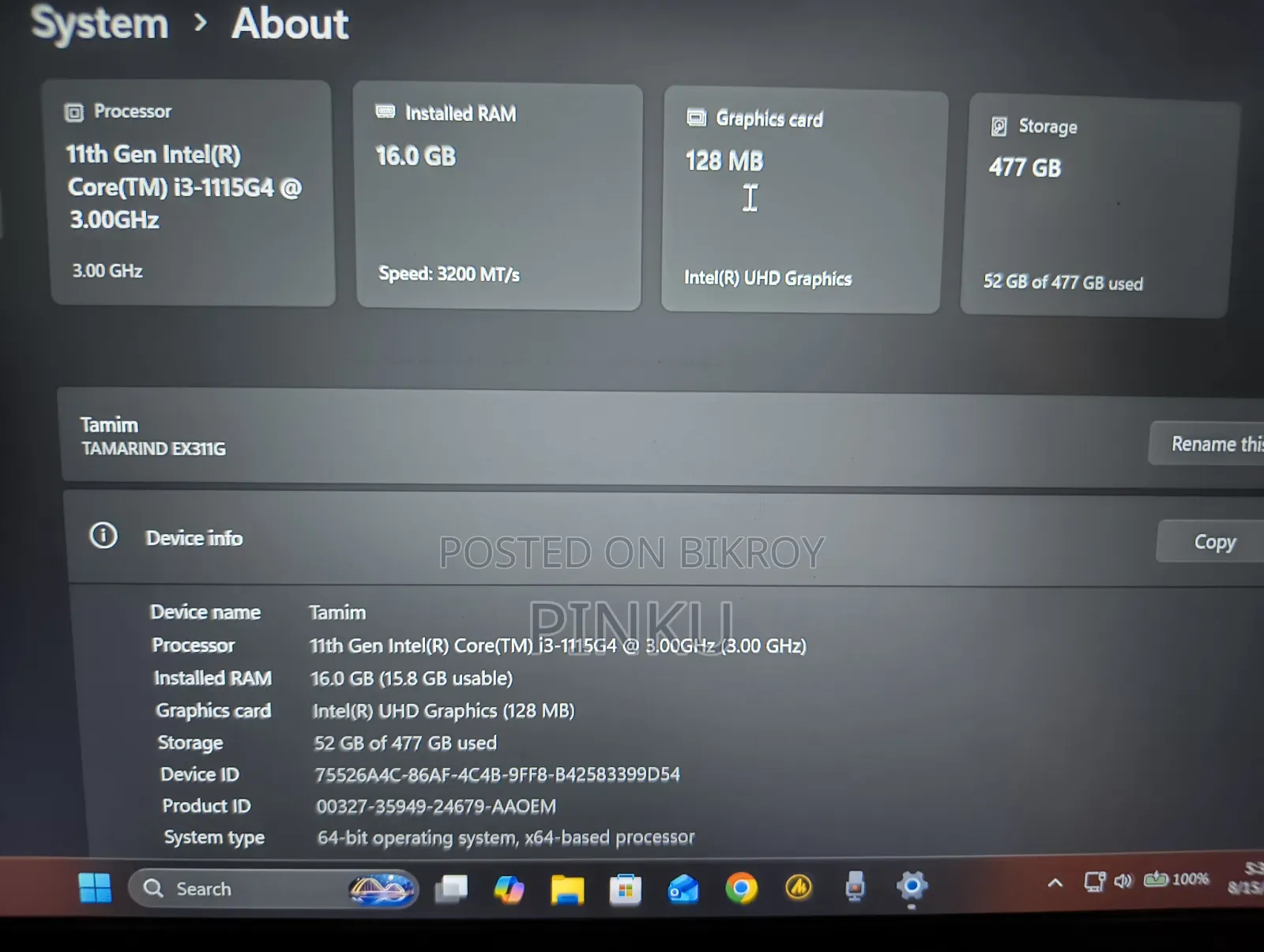
Task: Select the Installed RAM card
Action: coord(498,196)
